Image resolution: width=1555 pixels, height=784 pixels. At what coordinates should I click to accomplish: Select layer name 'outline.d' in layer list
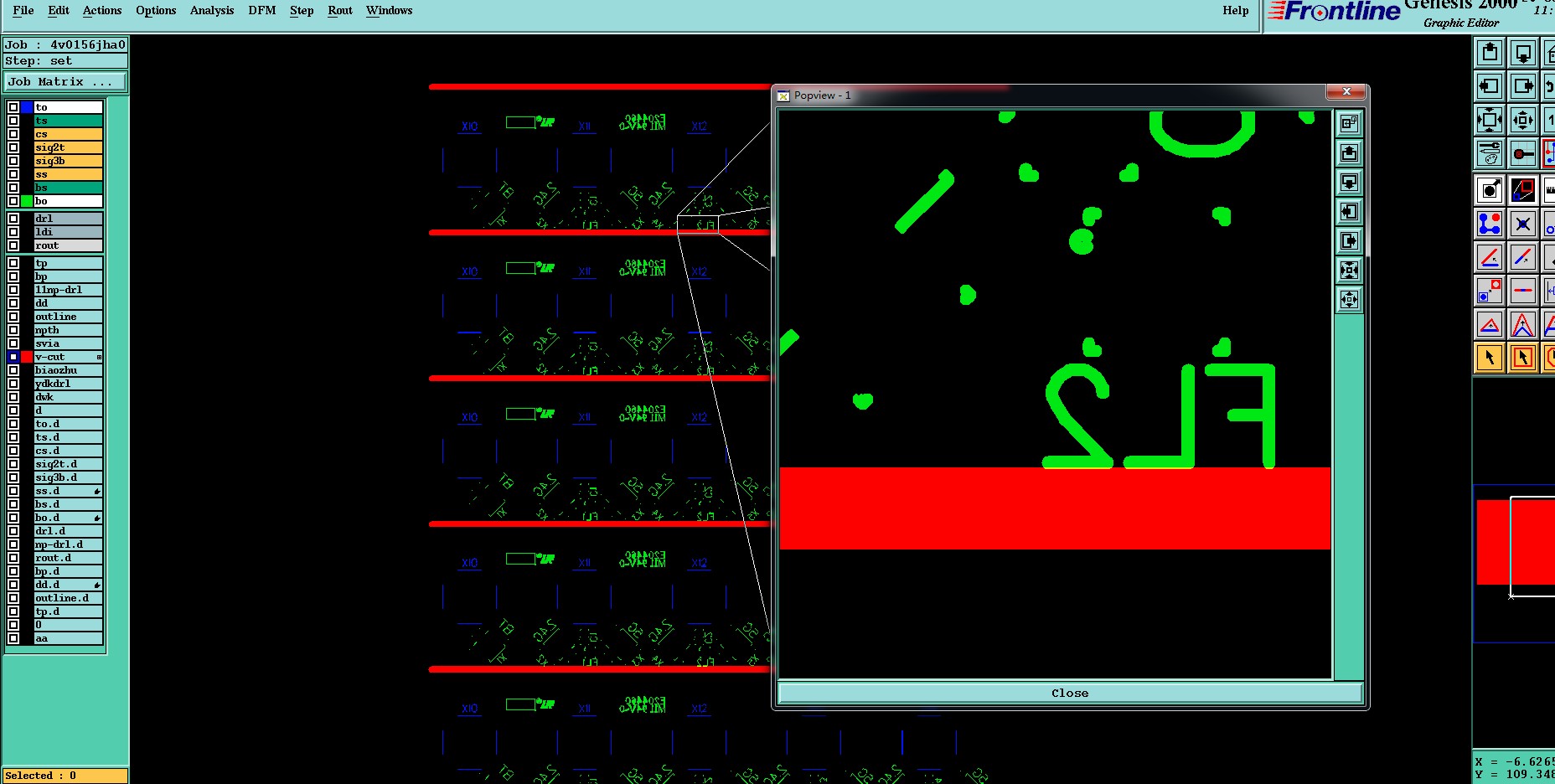point(68,598)
